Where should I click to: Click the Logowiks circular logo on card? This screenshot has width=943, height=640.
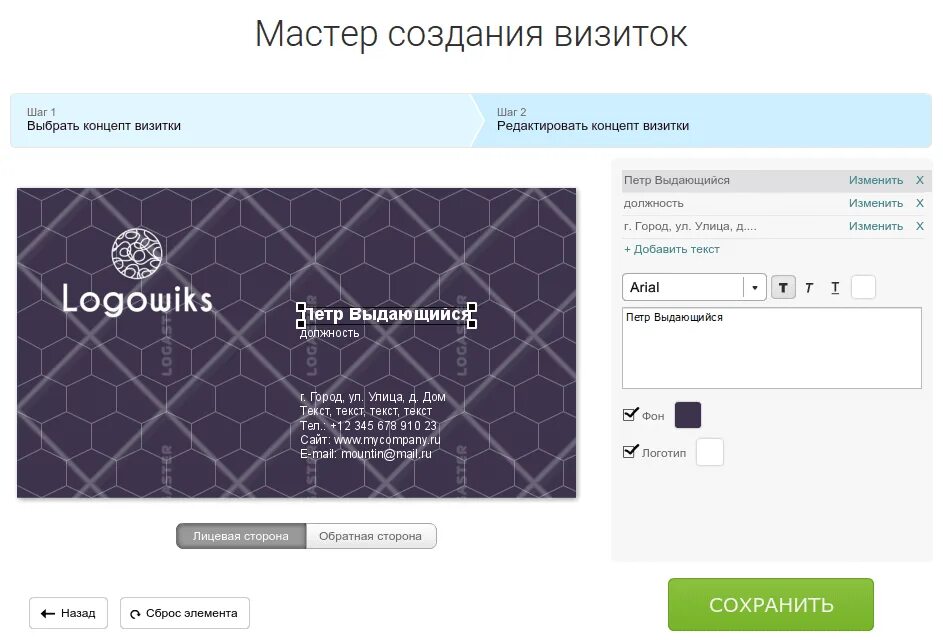click(x=137, y=253)
